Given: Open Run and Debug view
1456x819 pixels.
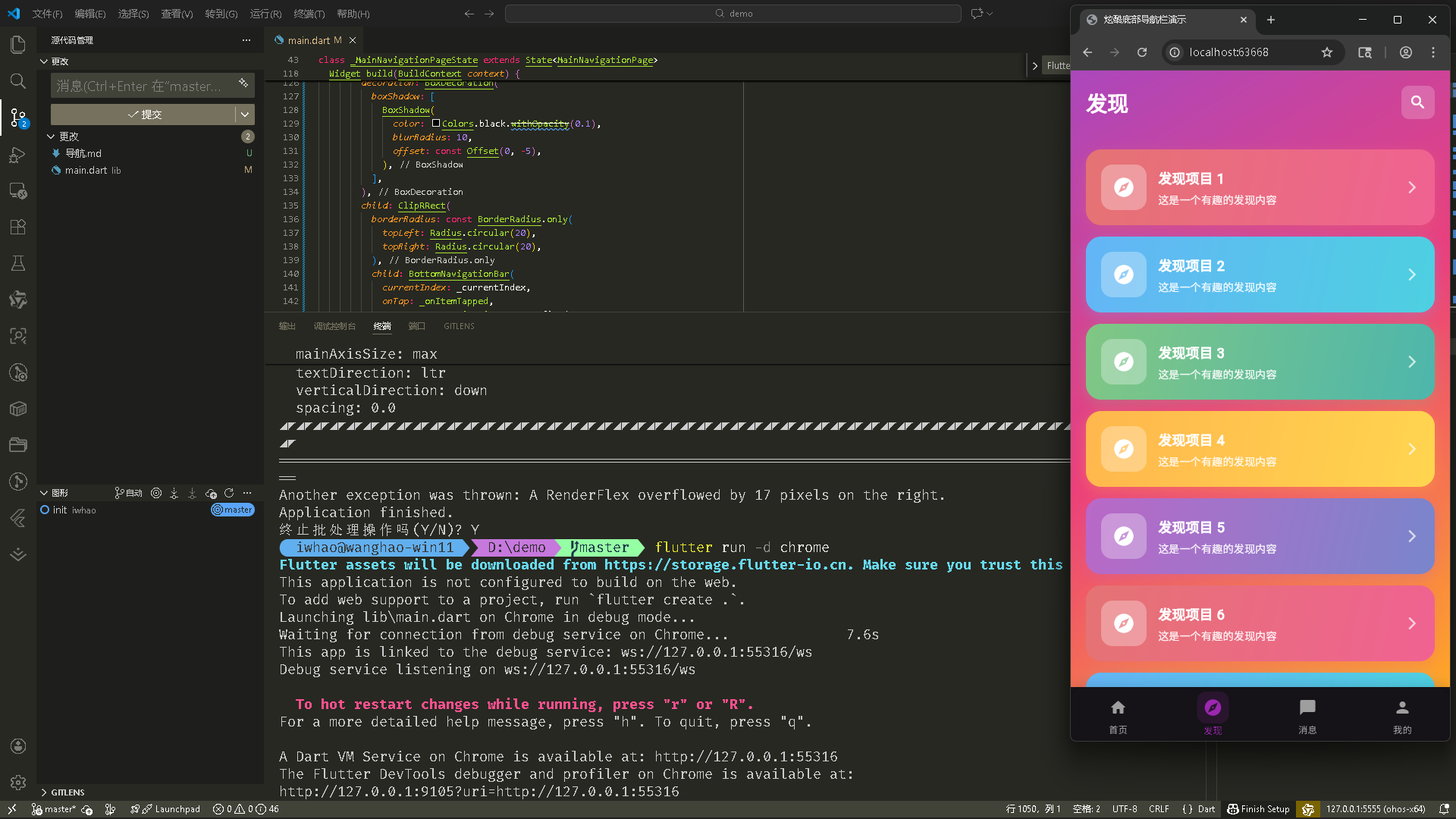Looking at the screenshot, I should click(x=18, y=155).
